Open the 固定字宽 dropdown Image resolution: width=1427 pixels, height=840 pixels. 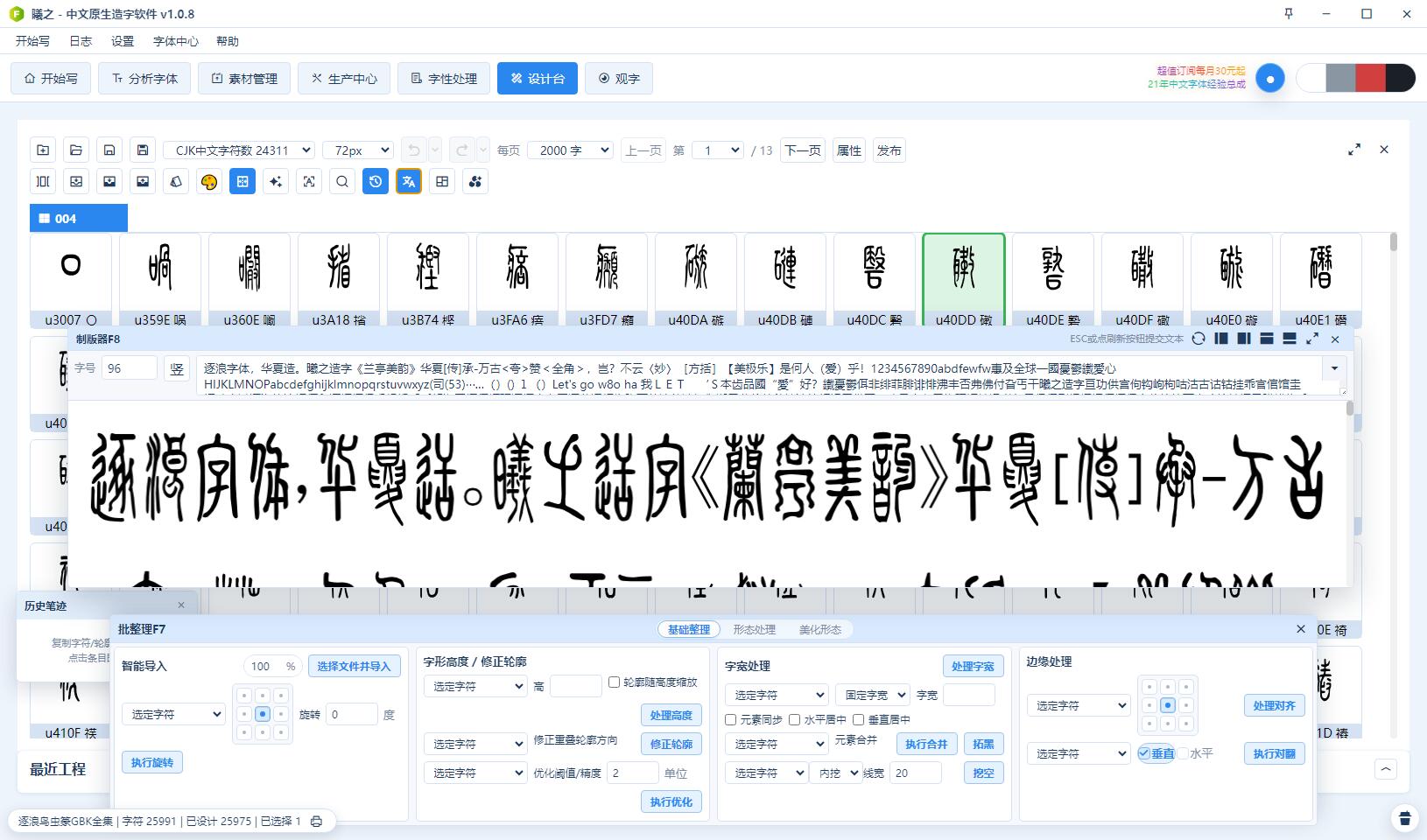[x=873, y=695]
